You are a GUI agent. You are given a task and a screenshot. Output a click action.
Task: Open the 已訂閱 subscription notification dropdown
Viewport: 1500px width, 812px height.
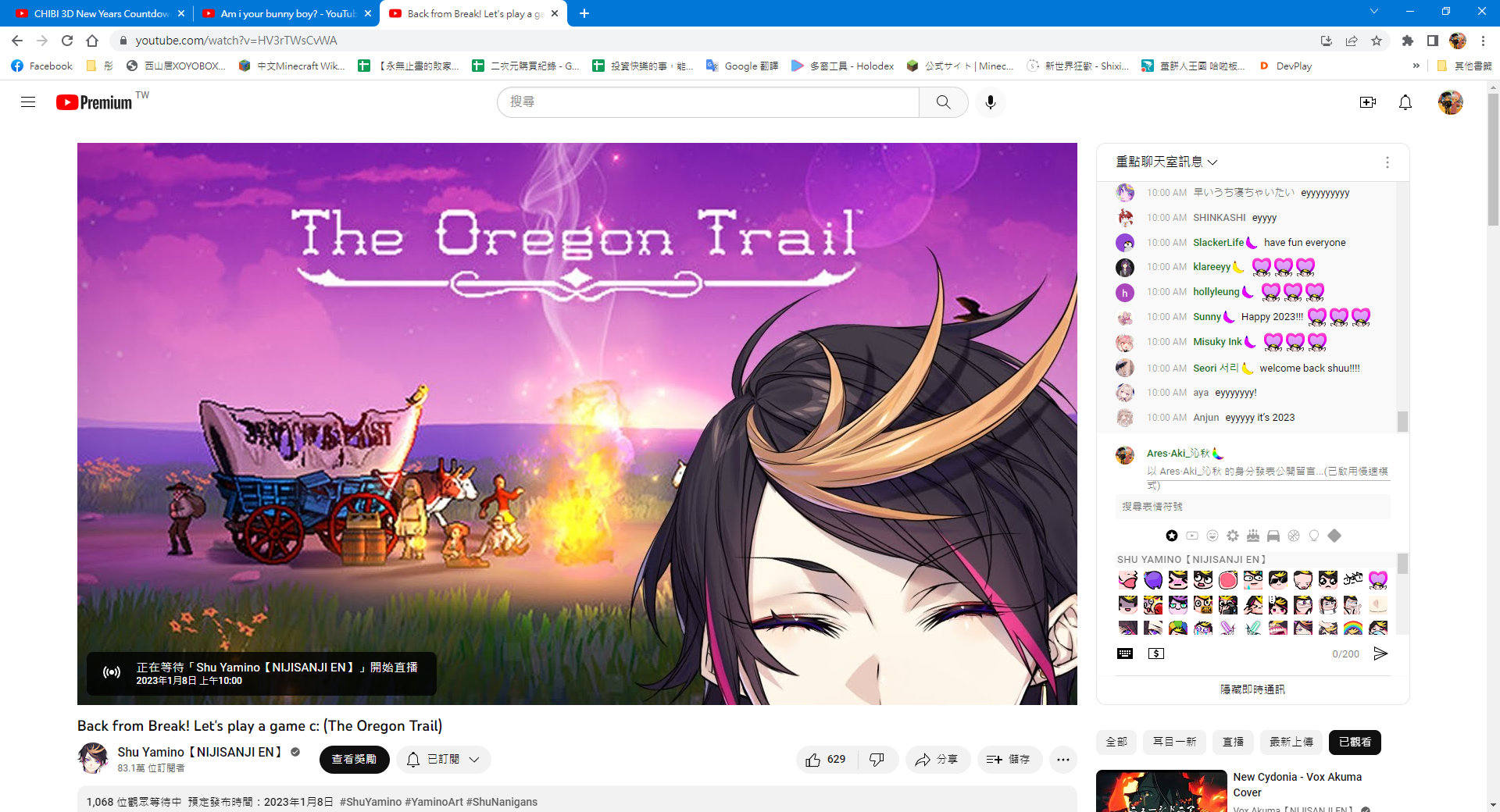443,760
